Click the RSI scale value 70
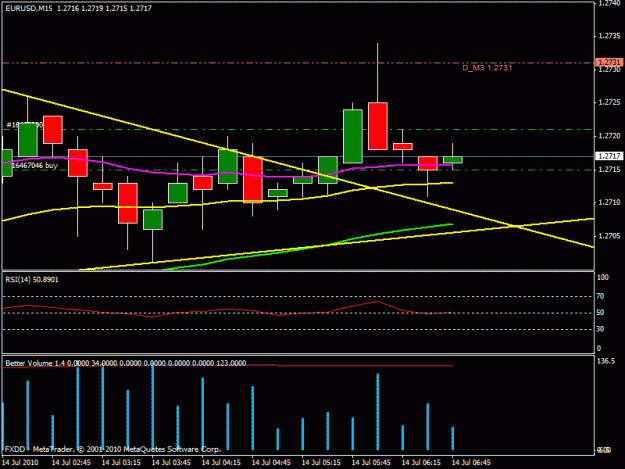 (x=600, y=296)
